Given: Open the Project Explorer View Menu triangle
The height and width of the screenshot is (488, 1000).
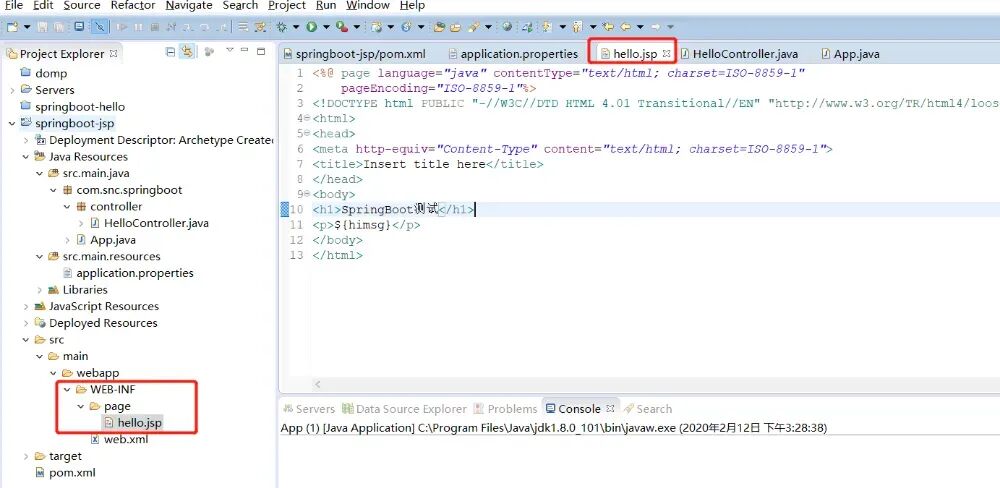Looking at the screenshot, I should (x=230, y=50).
